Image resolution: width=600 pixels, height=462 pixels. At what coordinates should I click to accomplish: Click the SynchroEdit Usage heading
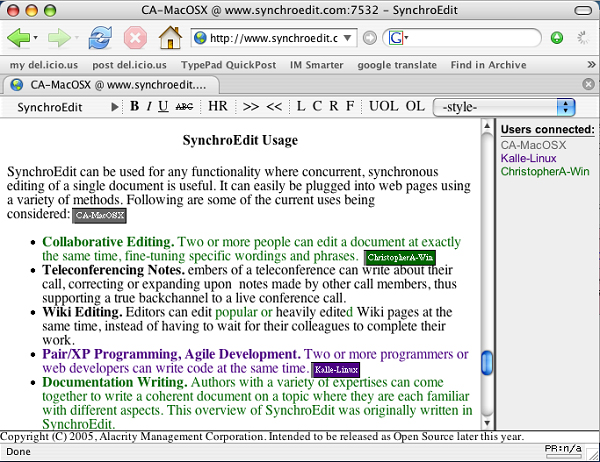click(x=240, y=140)
